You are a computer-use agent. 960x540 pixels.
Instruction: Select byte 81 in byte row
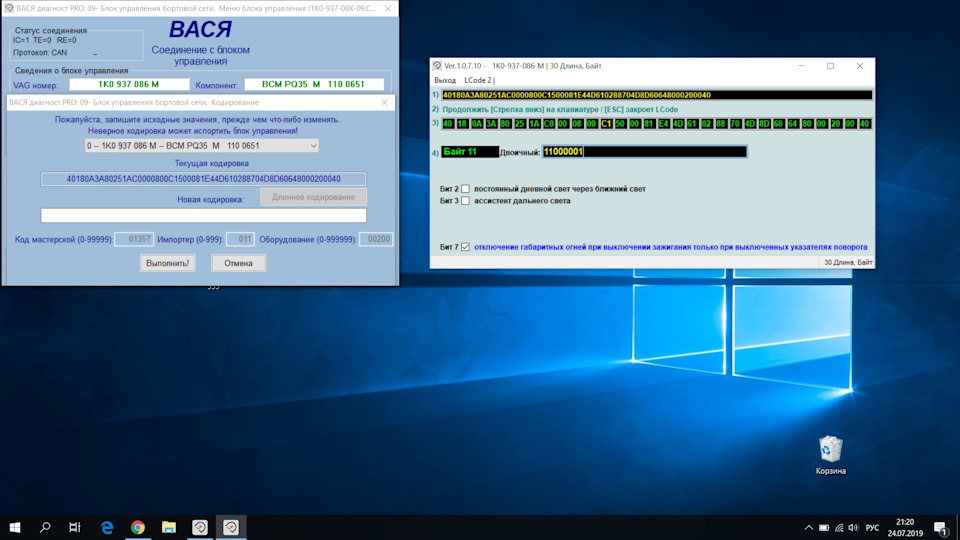[650, 124]
